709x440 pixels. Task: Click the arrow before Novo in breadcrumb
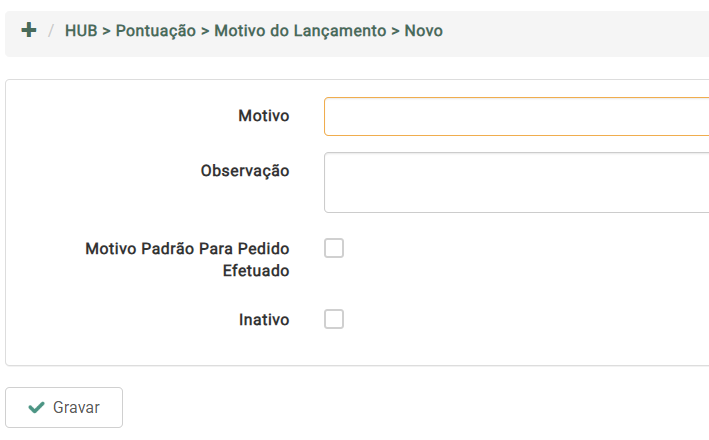[395, 31]
